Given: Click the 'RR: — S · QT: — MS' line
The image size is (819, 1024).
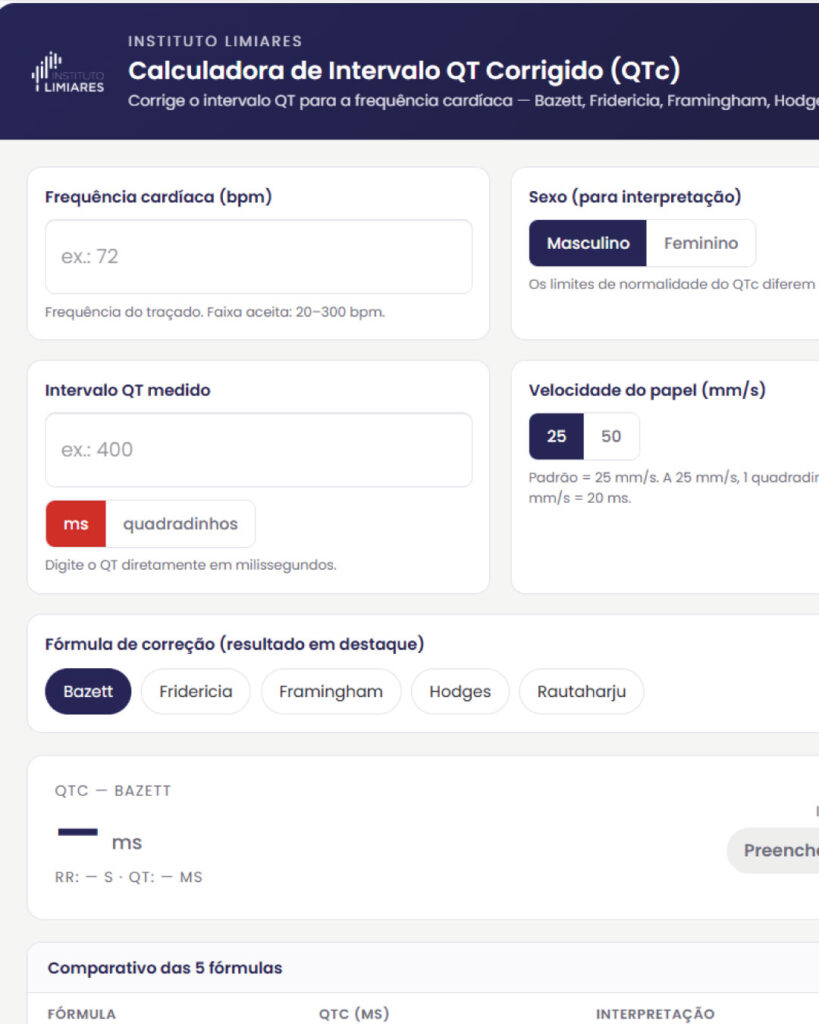Looking at the screenshot, I should tap(129, 877).
